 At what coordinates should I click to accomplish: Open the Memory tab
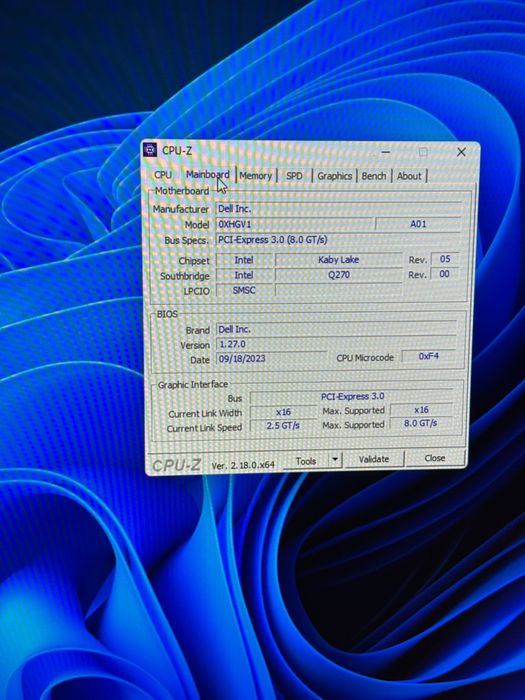(255, 176)
